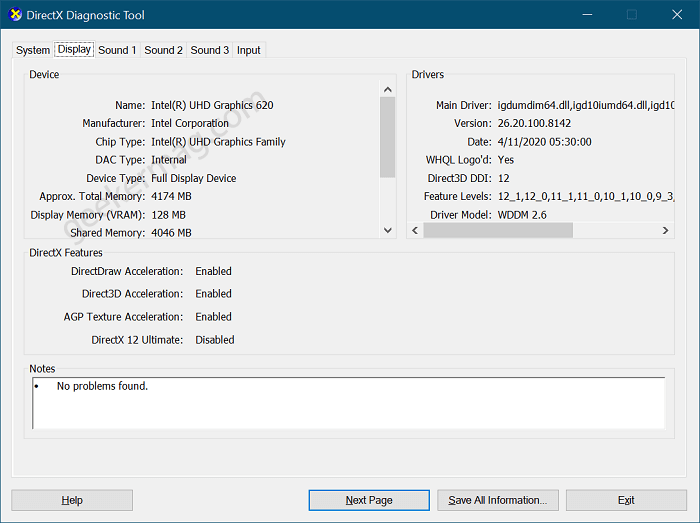700x523 pixels.
Task: Minimize the DirectX Diagnostic Tool window
Action: click(x=588, y=15)
